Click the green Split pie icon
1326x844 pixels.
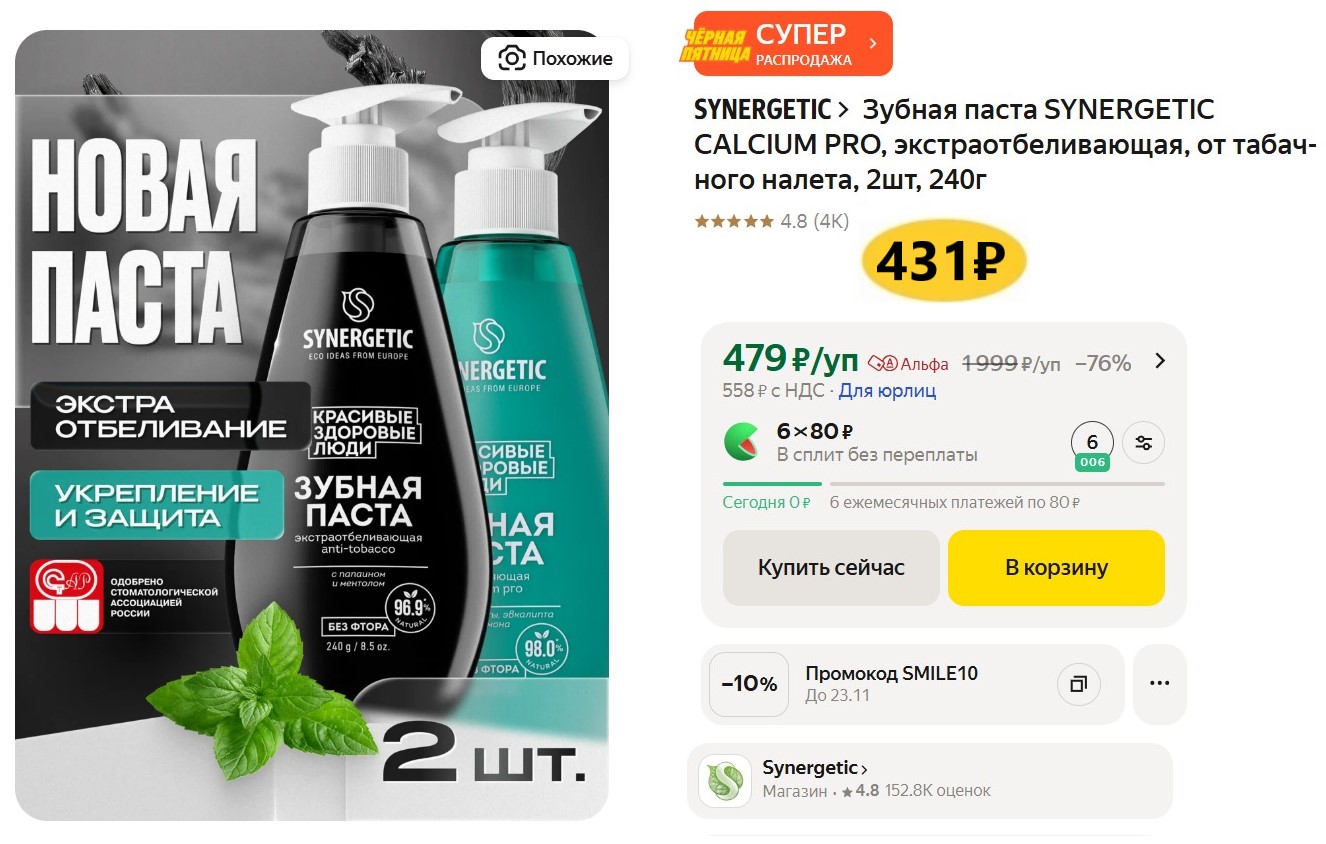click(x=742, y=442)
